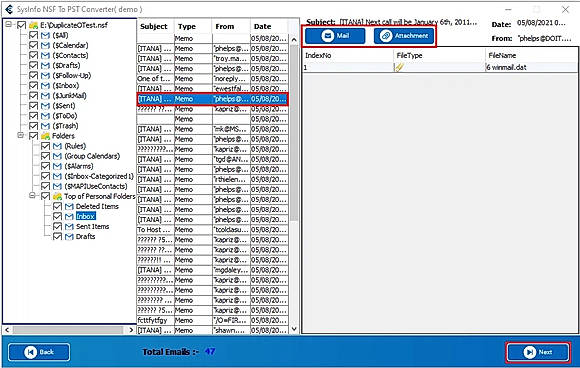
Task: Click the NSF file icon of E:\DuplicateOTest.nsf
Action: pos(33,25)
